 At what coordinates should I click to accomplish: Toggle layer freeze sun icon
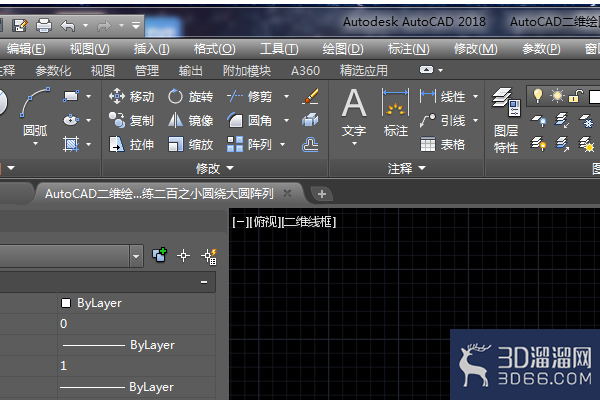coord(557,96)
